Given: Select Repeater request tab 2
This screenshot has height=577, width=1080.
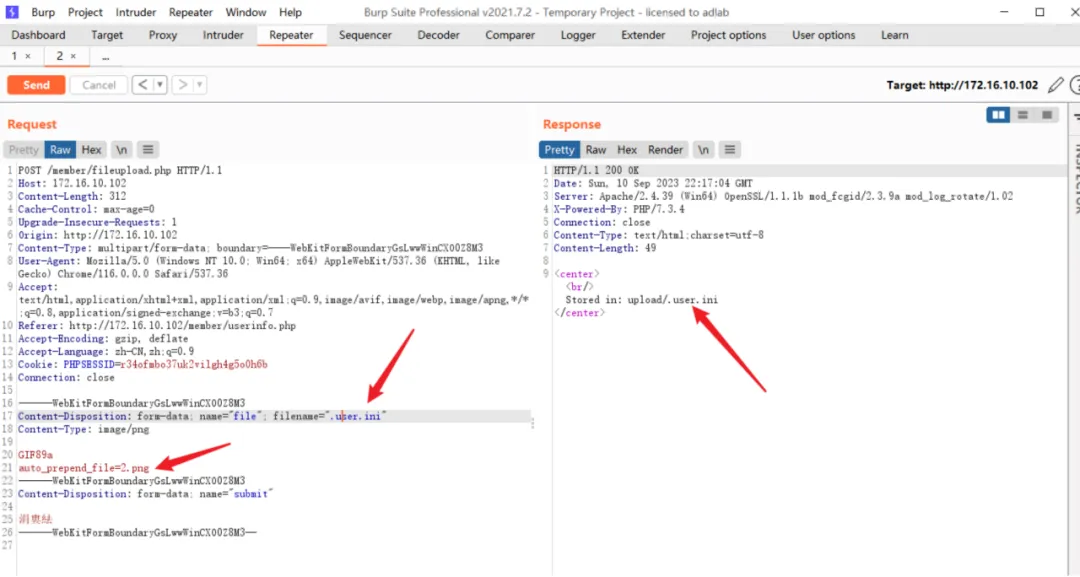Looking at the screenshot, I should tap(59, 56).
